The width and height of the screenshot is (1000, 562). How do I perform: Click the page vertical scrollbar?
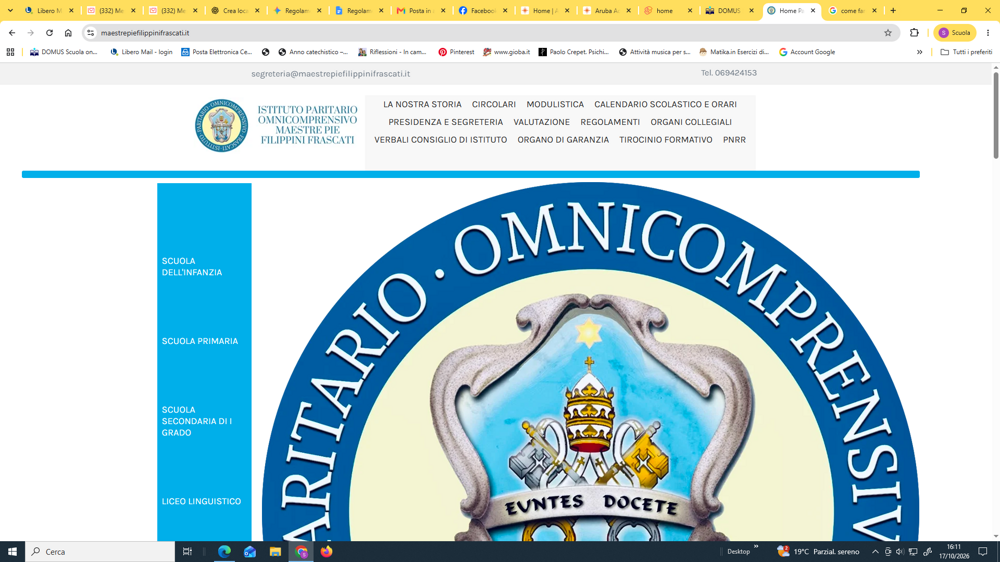coord(995,115)
